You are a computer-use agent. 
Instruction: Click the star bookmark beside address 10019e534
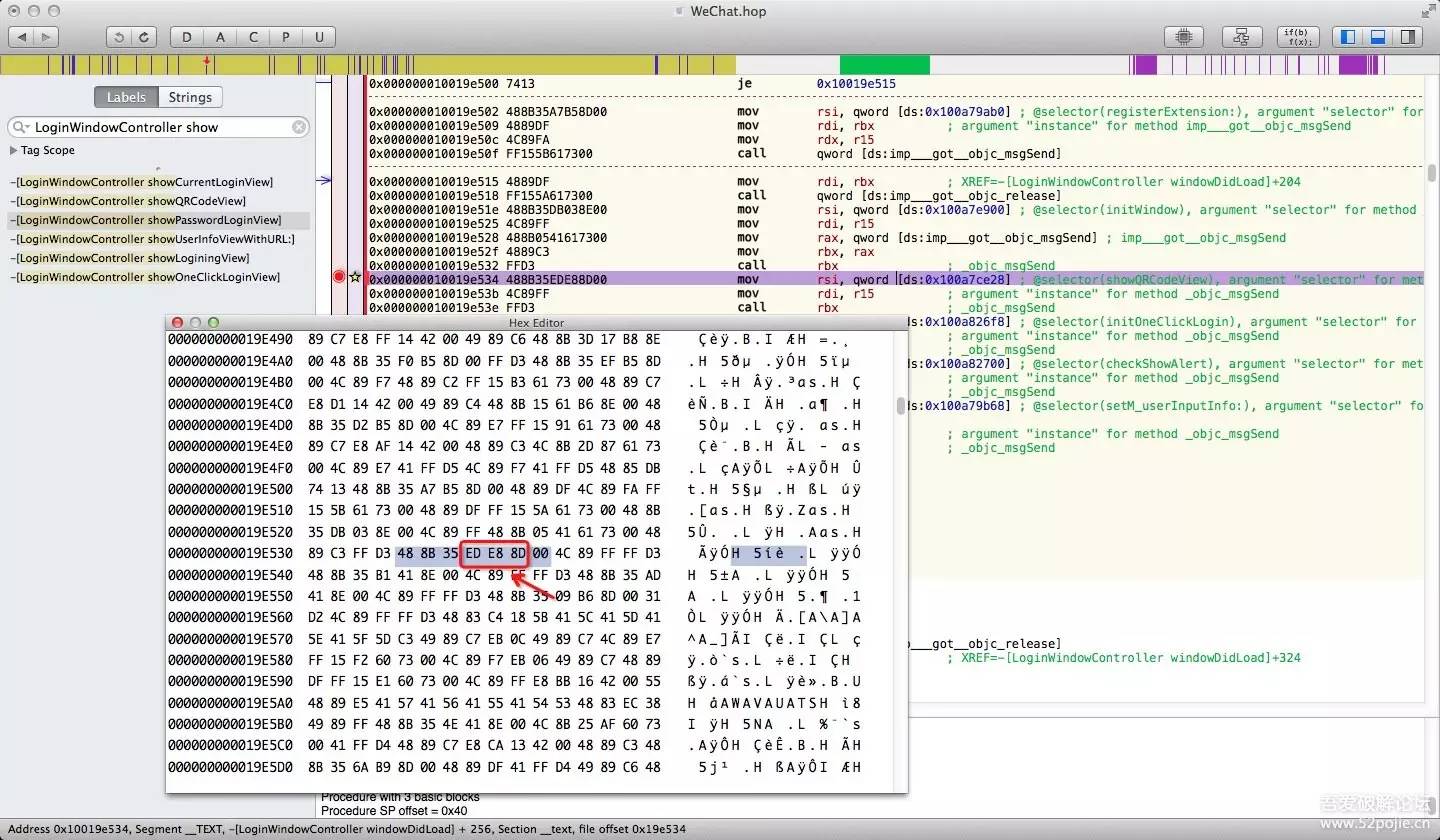(x=355, y=277)
